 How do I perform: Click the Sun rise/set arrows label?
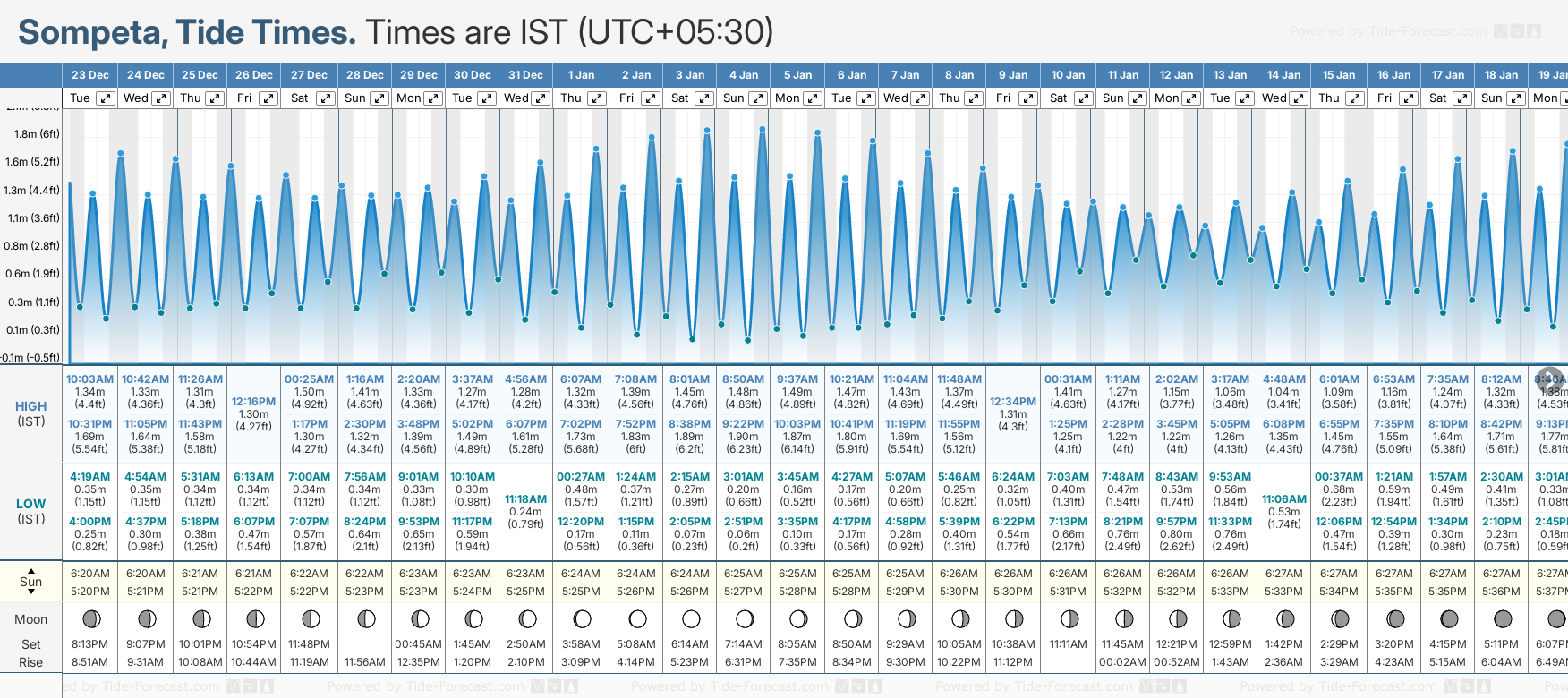coord(31,582)
